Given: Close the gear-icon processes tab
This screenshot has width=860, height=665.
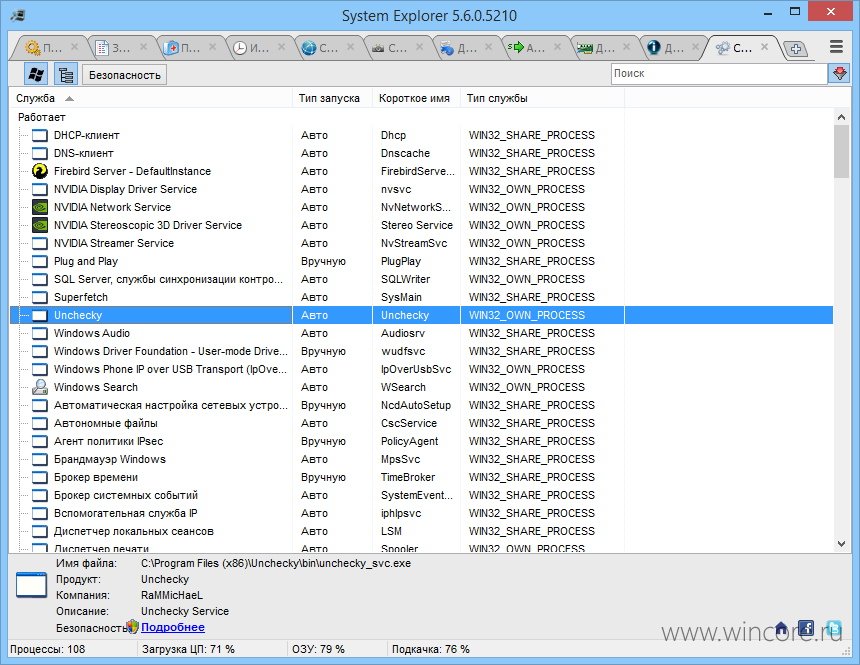Looking at the screenshot, I should [75, 47].
